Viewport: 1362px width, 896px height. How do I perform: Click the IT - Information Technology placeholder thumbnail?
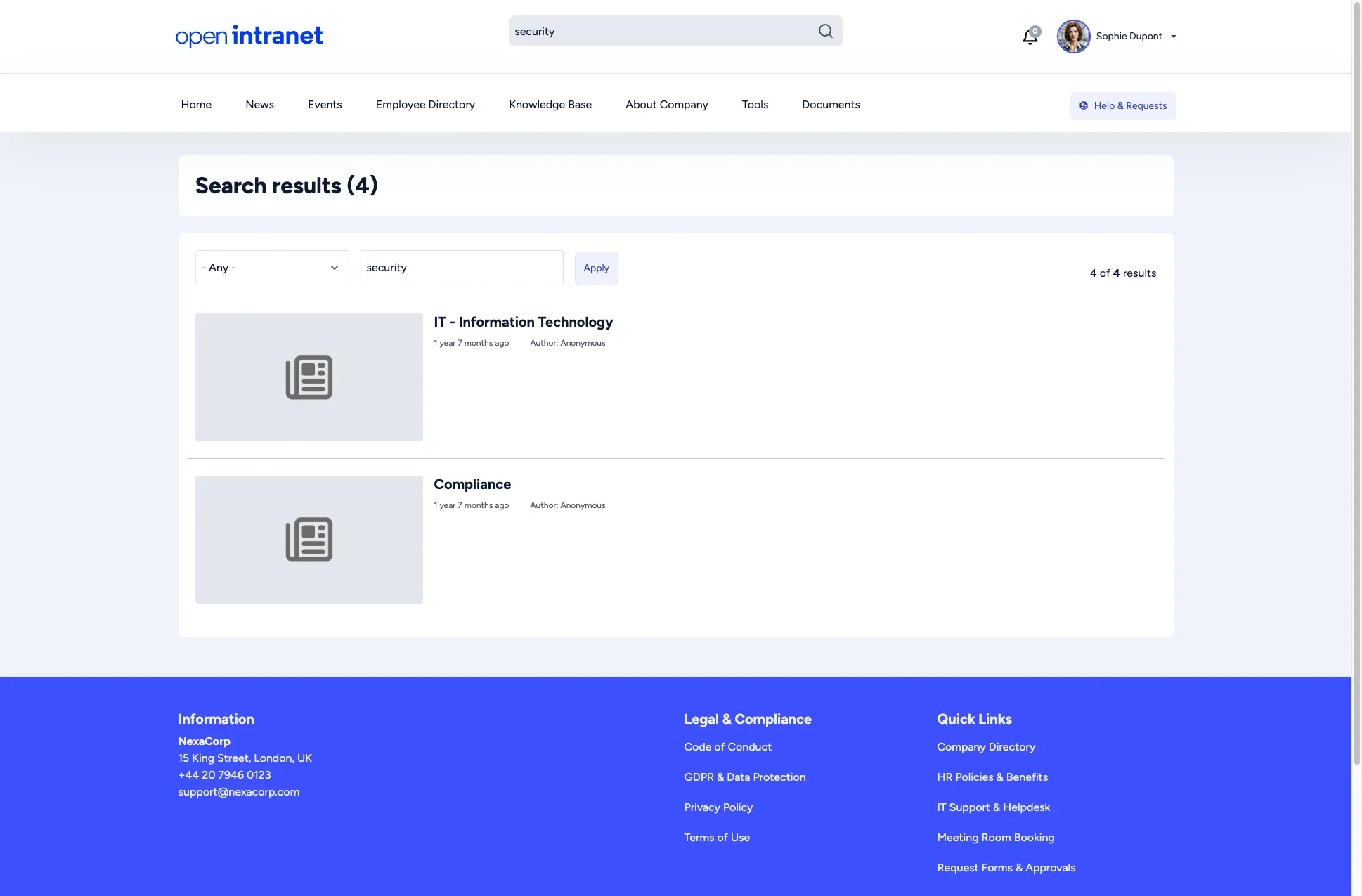coord(309,377)
